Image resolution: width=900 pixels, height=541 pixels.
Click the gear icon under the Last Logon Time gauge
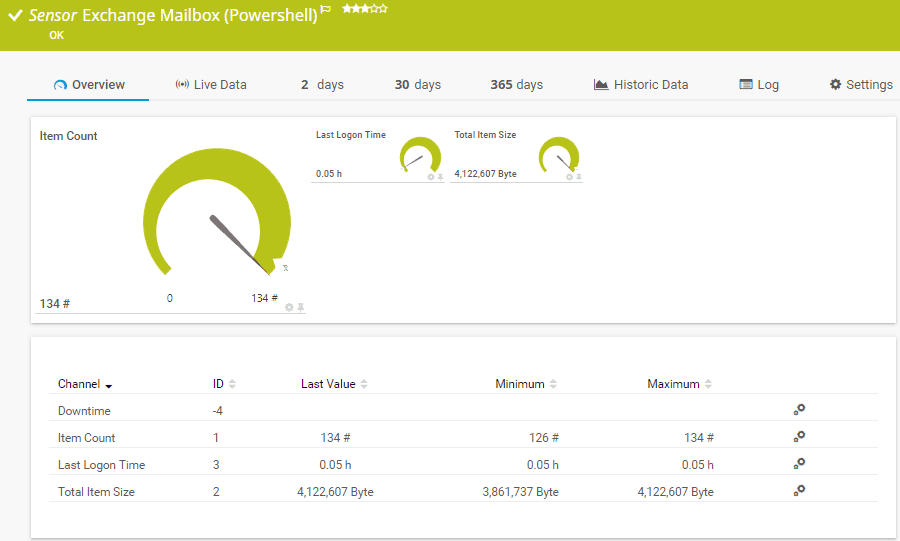pos(431,177)
